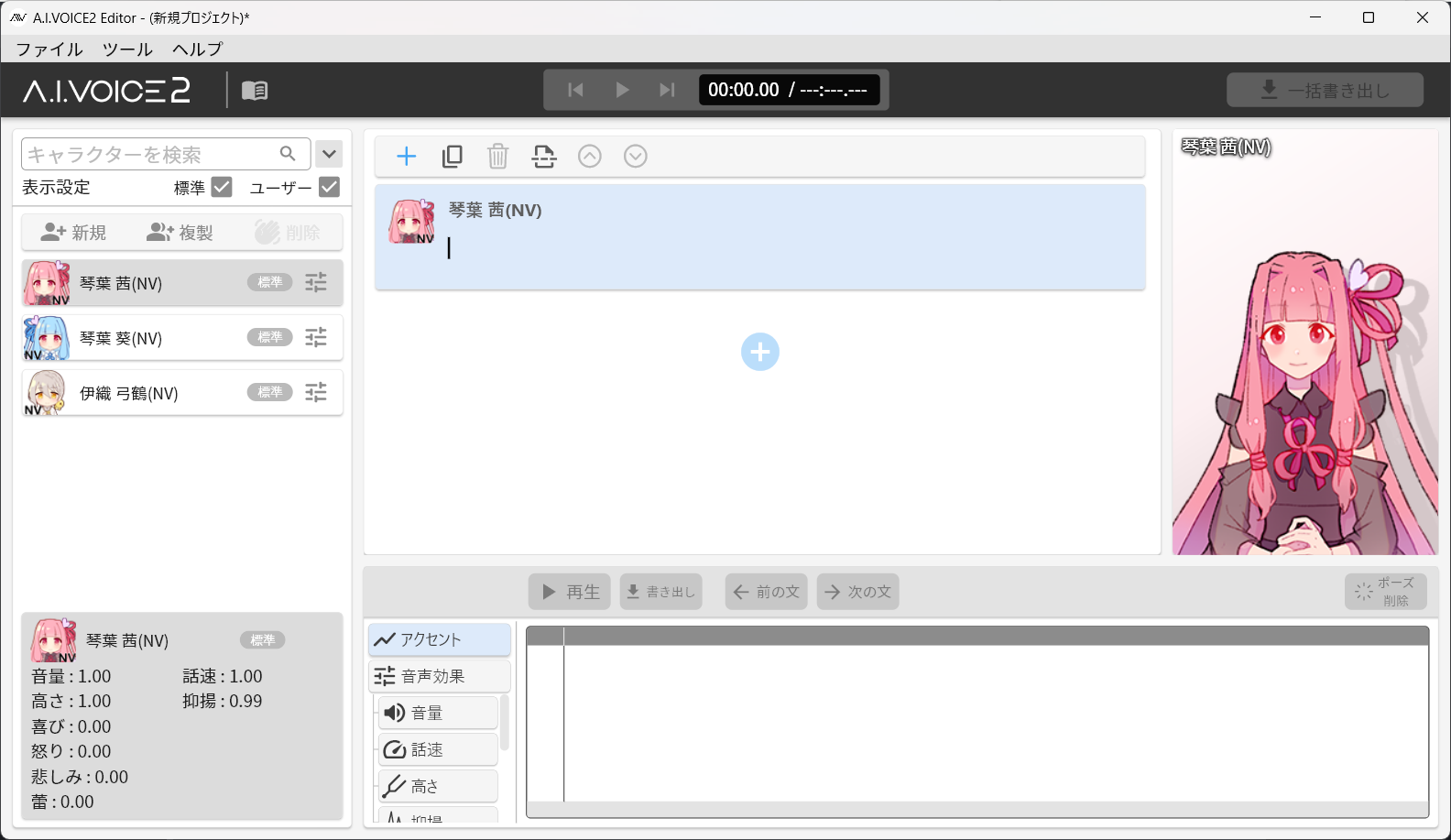Open the manual book icon
This screenshot has height=840, width=1451.
255,90
